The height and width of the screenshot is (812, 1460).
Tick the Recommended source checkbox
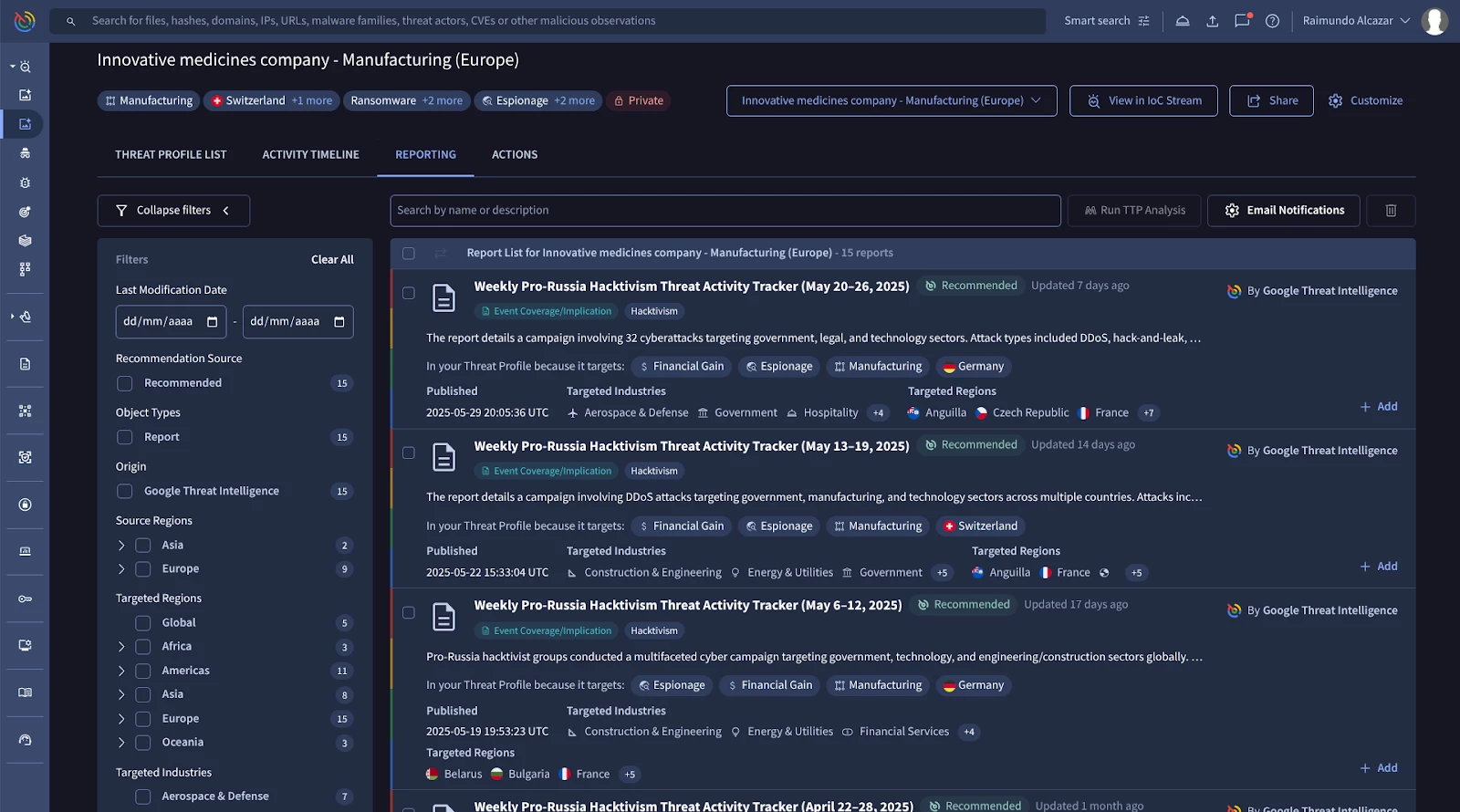125,383
